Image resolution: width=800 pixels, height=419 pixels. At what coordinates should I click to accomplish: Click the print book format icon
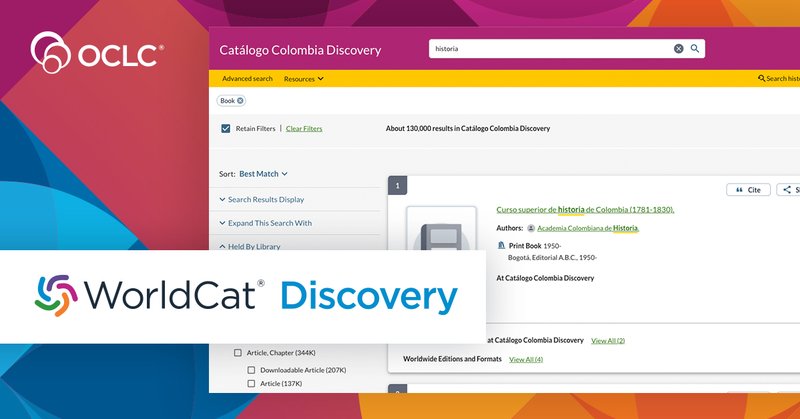(x=502, y=245)
